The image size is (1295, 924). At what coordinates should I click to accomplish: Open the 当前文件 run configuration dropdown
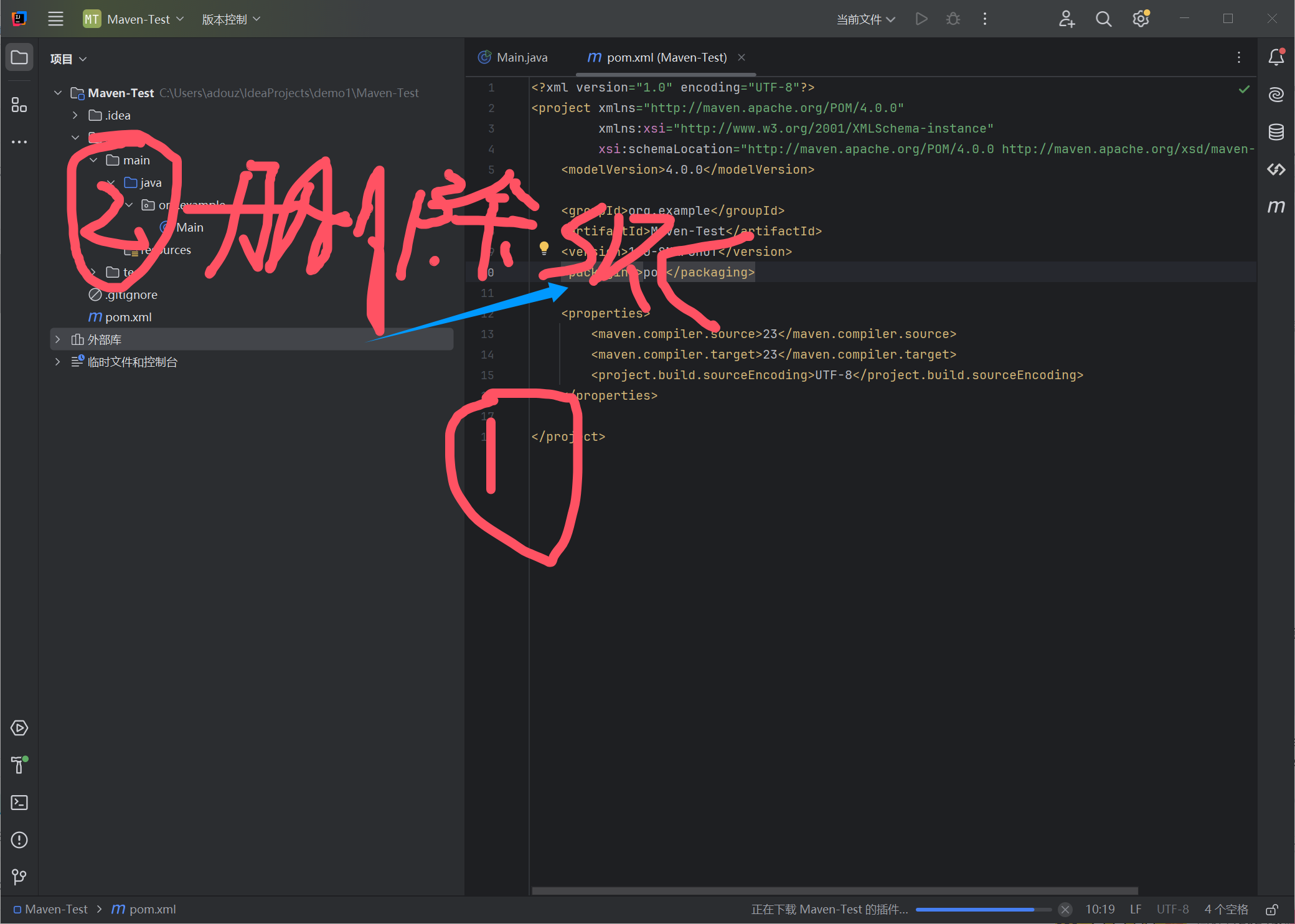tap(865, 19)
